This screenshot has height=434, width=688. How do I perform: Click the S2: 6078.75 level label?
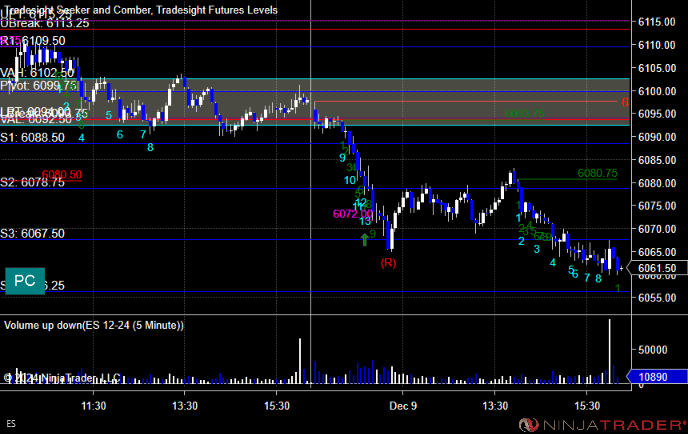click(32, 183)
